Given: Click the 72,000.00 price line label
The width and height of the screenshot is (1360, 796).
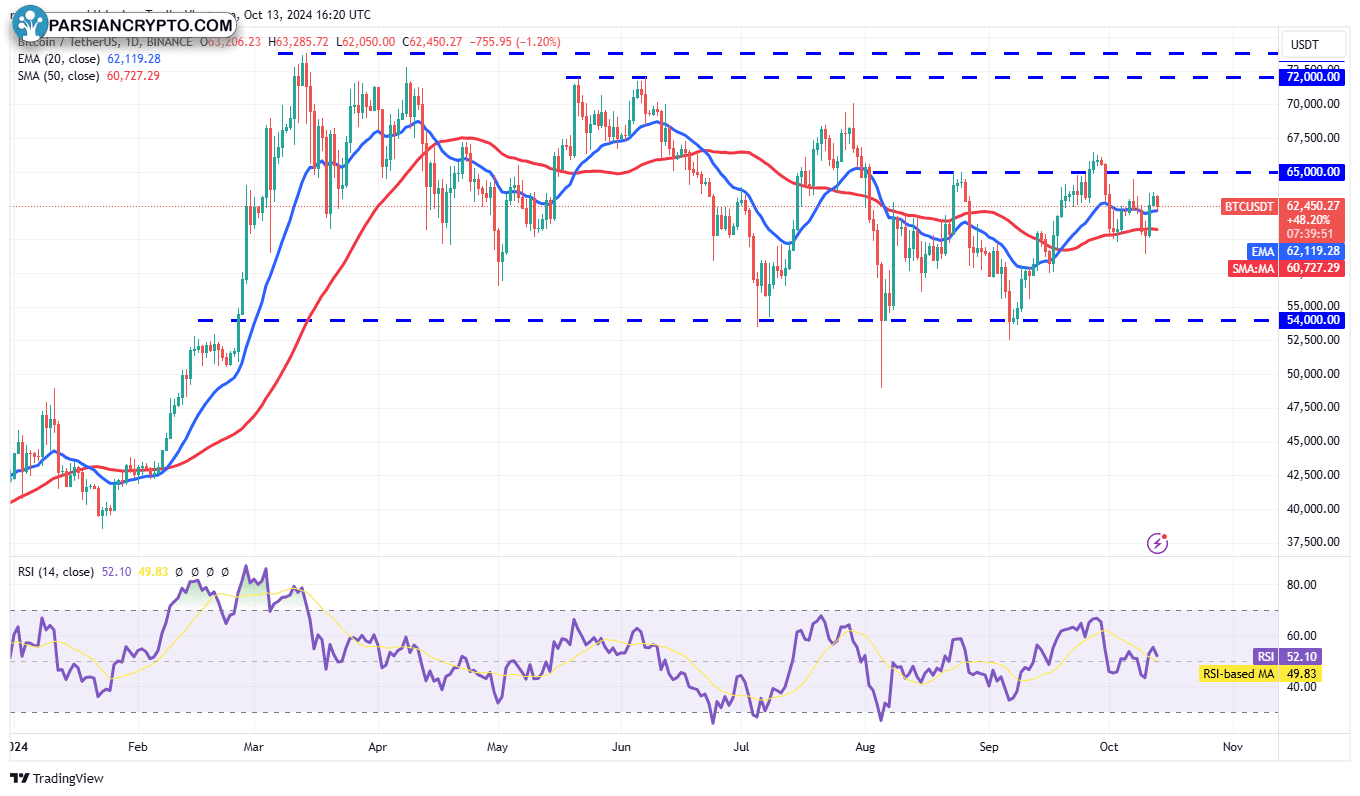Looking at the screenshot, I should tap(1313, 77).
